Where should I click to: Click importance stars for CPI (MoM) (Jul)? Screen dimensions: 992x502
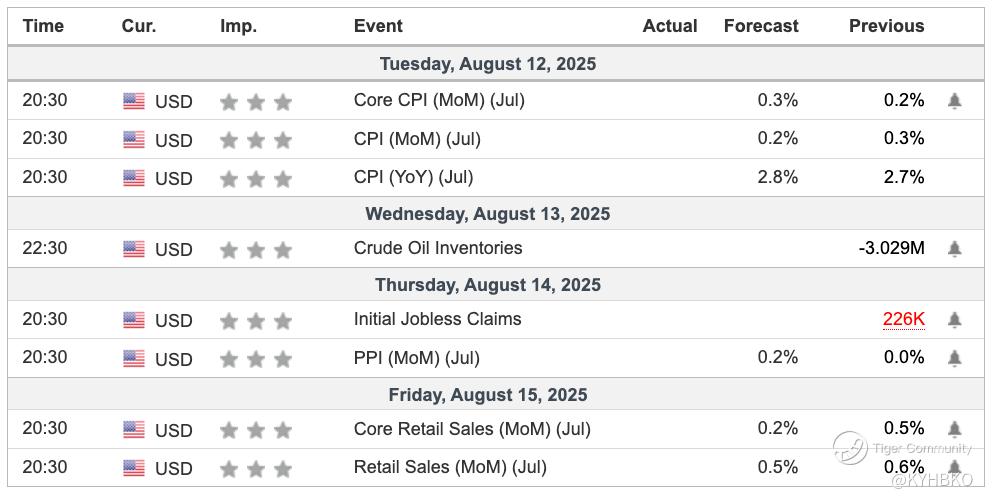click(256, 140)
